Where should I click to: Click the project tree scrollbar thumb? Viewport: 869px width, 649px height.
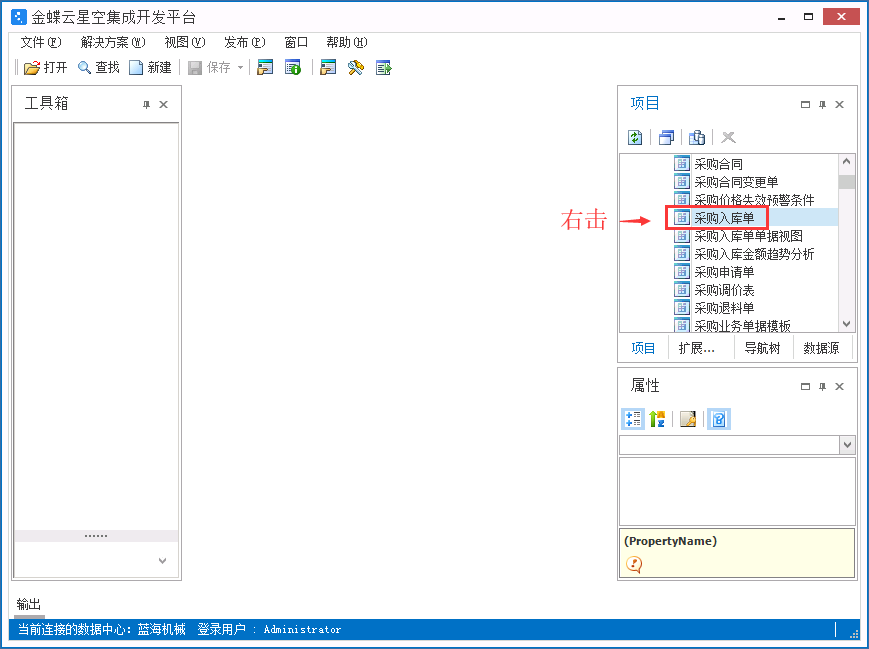846,182
